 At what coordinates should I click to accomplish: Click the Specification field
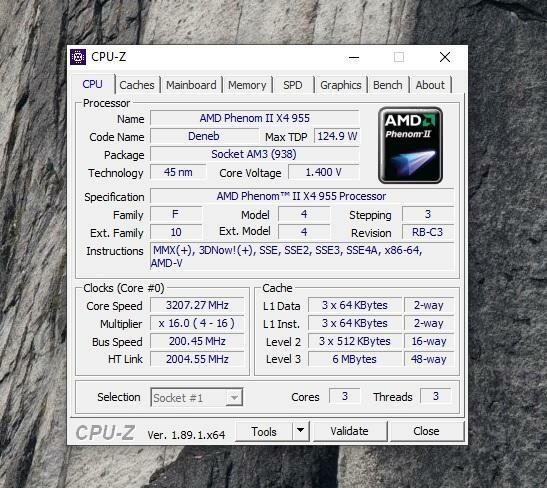pyautogui.click(x=302, y=196)
